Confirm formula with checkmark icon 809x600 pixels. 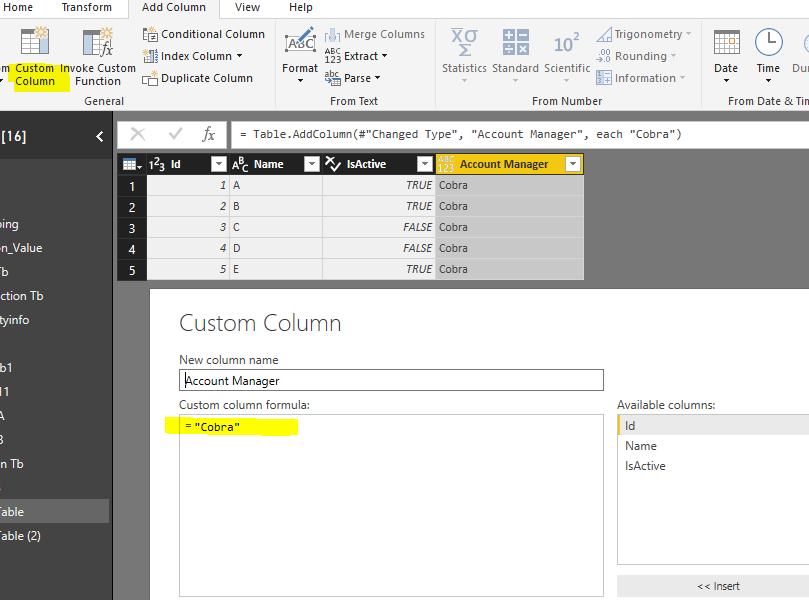coord(175,134)
